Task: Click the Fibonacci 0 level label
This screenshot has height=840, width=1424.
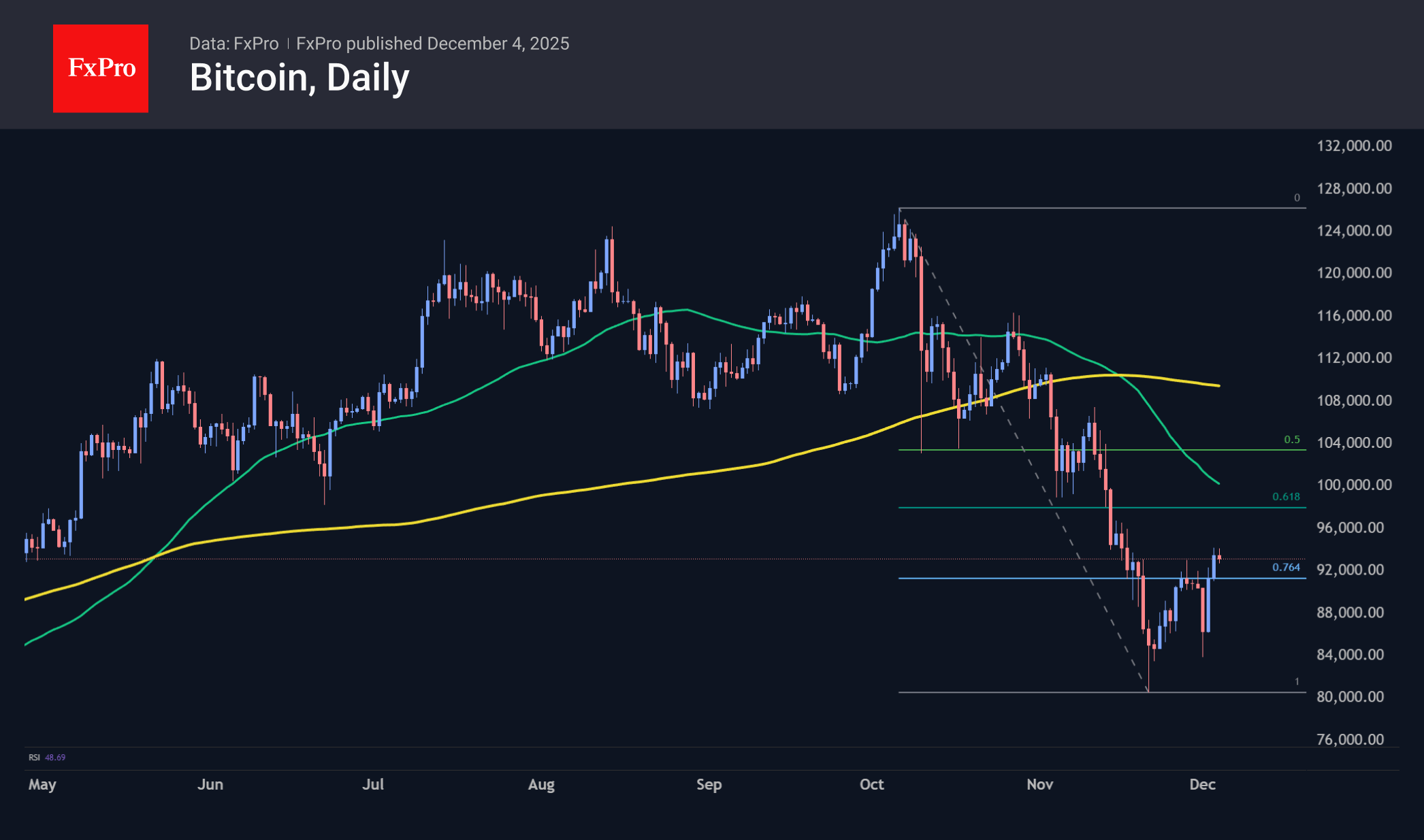Action: point(1297,198)
